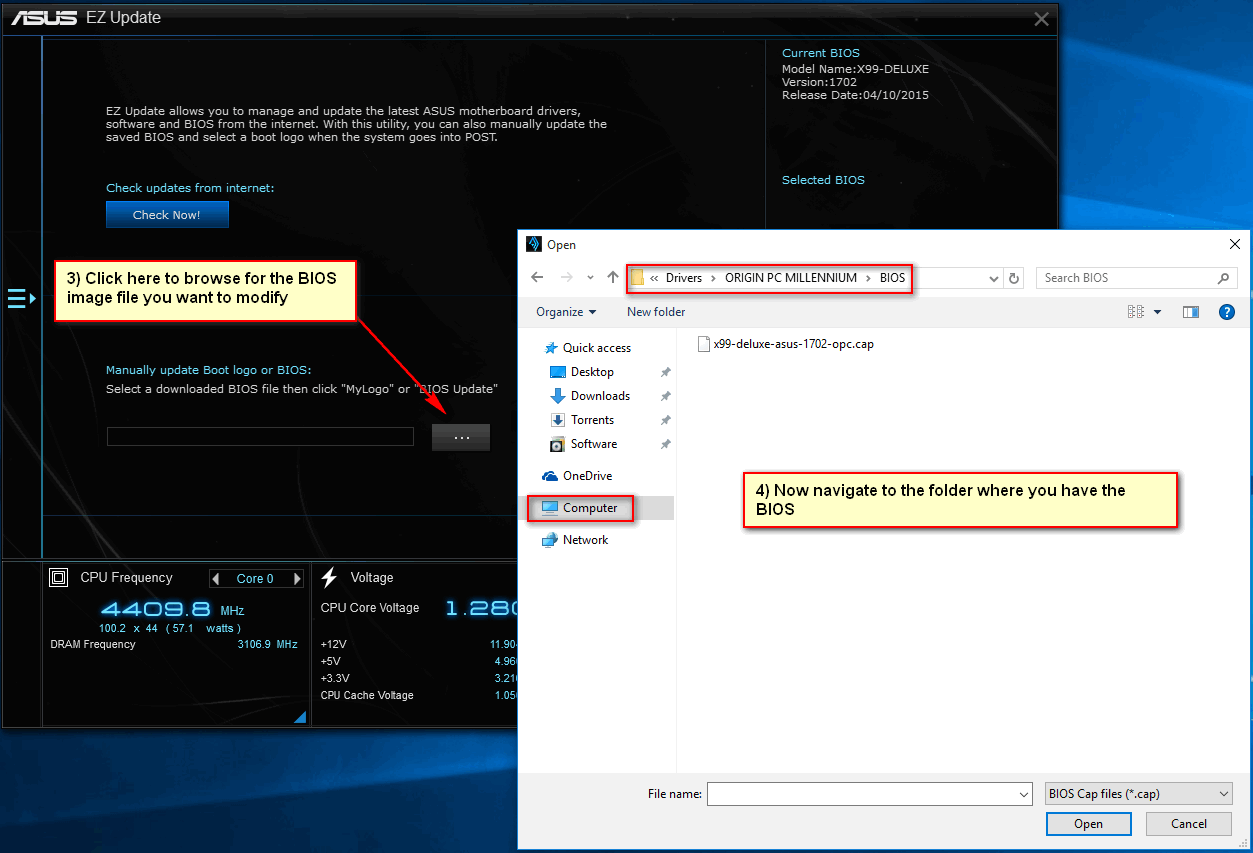
Task: Click the Check Now! button
Action: click(167, 215)
